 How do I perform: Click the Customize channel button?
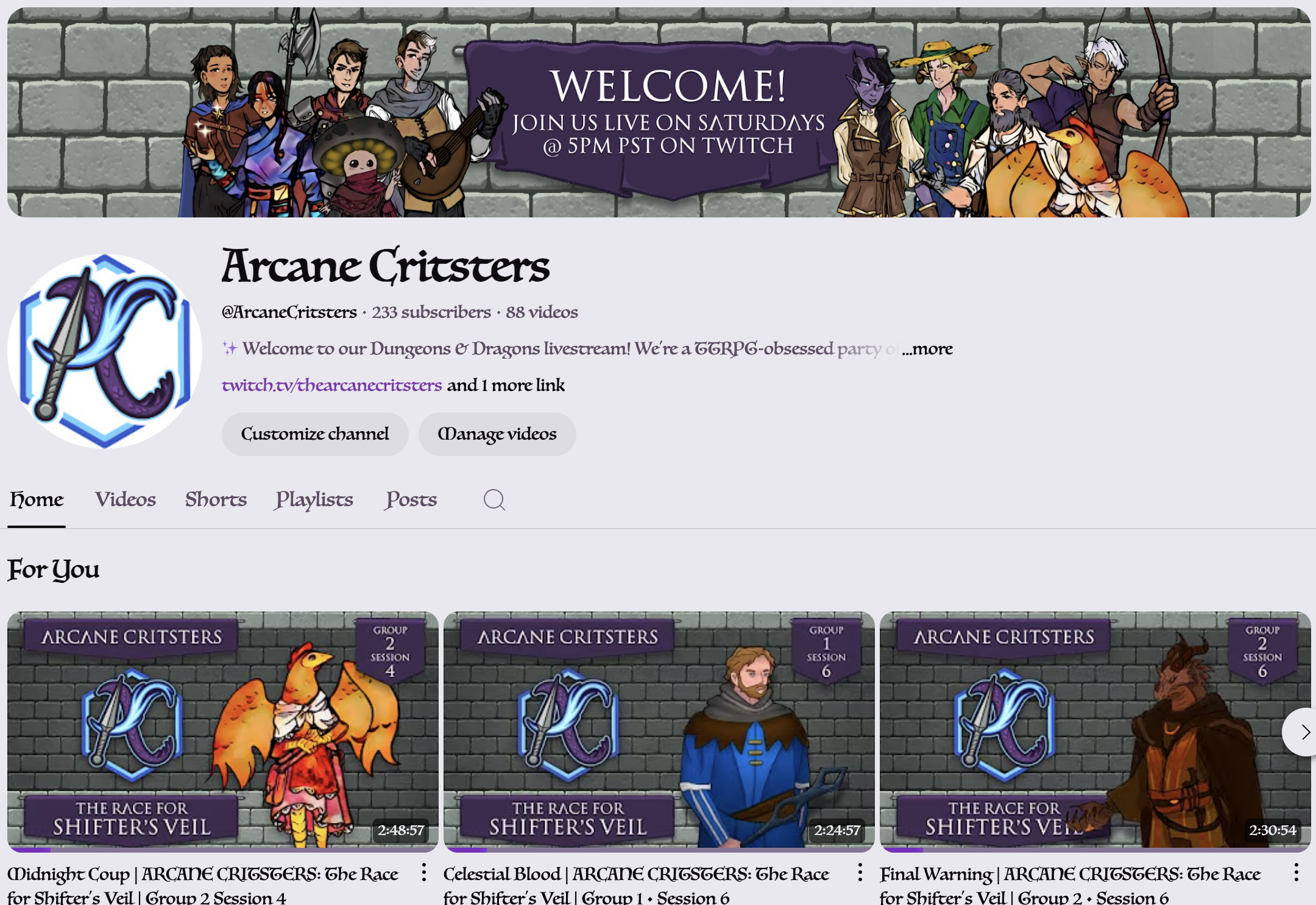(x=315, y=434)
